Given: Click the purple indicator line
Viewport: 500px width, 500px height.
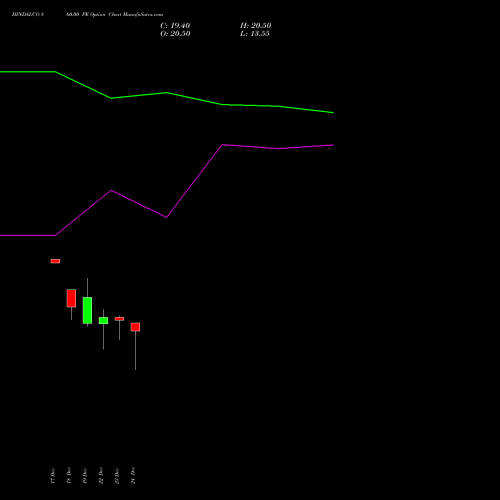Looking at the screenshot, I should point(167,217).
